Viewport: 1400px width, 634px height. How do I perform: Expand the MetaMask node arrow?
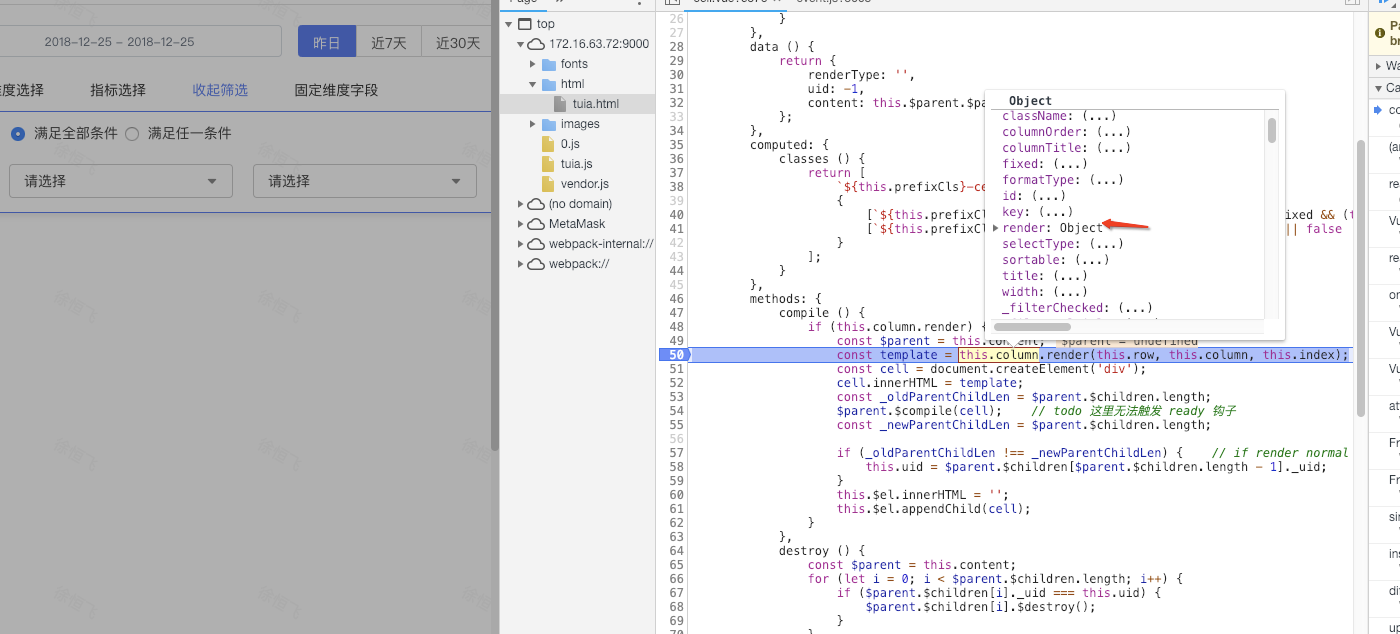click(521, 224)
